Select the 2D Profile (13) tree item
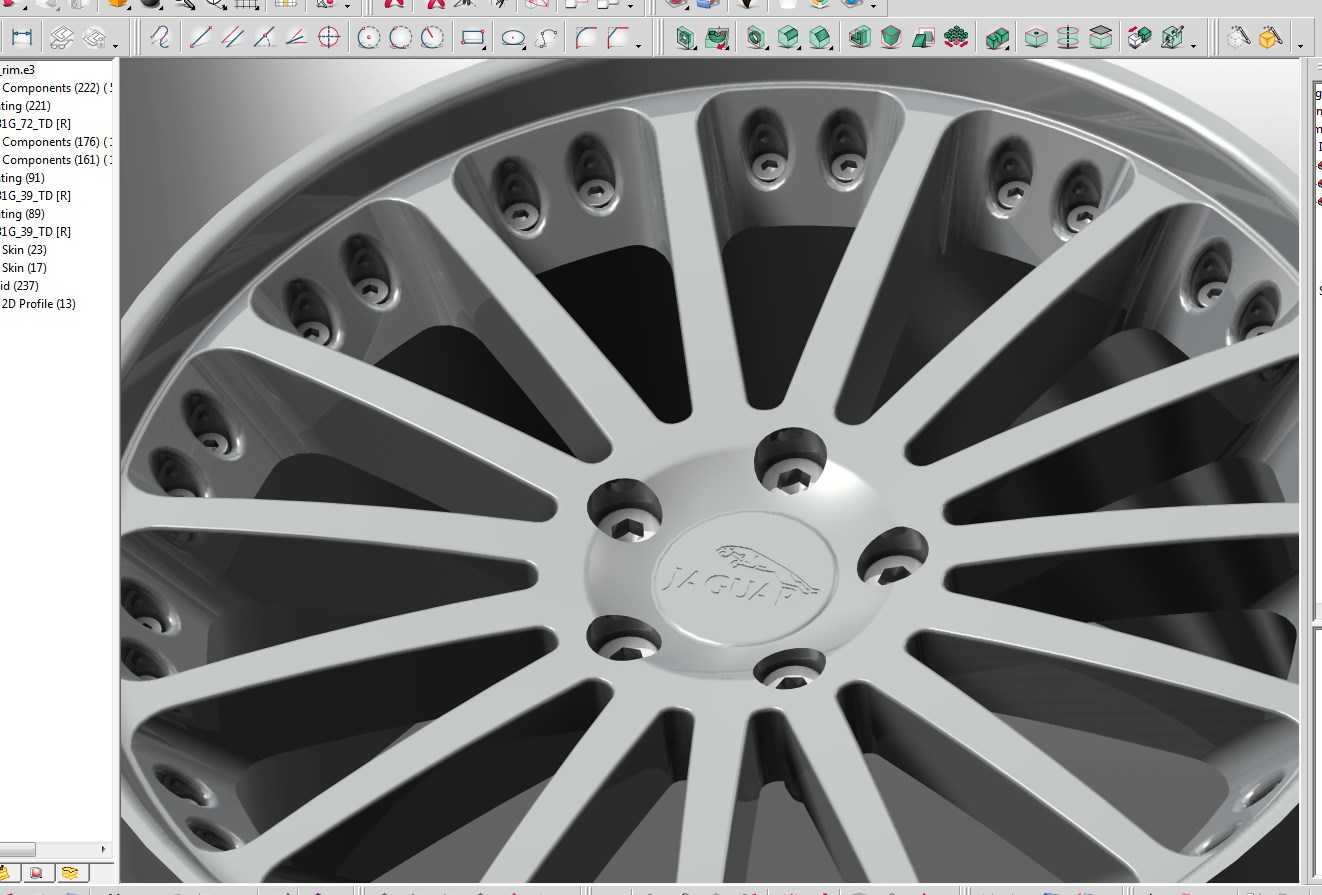 pyautogui.click(x=39, y=304)
